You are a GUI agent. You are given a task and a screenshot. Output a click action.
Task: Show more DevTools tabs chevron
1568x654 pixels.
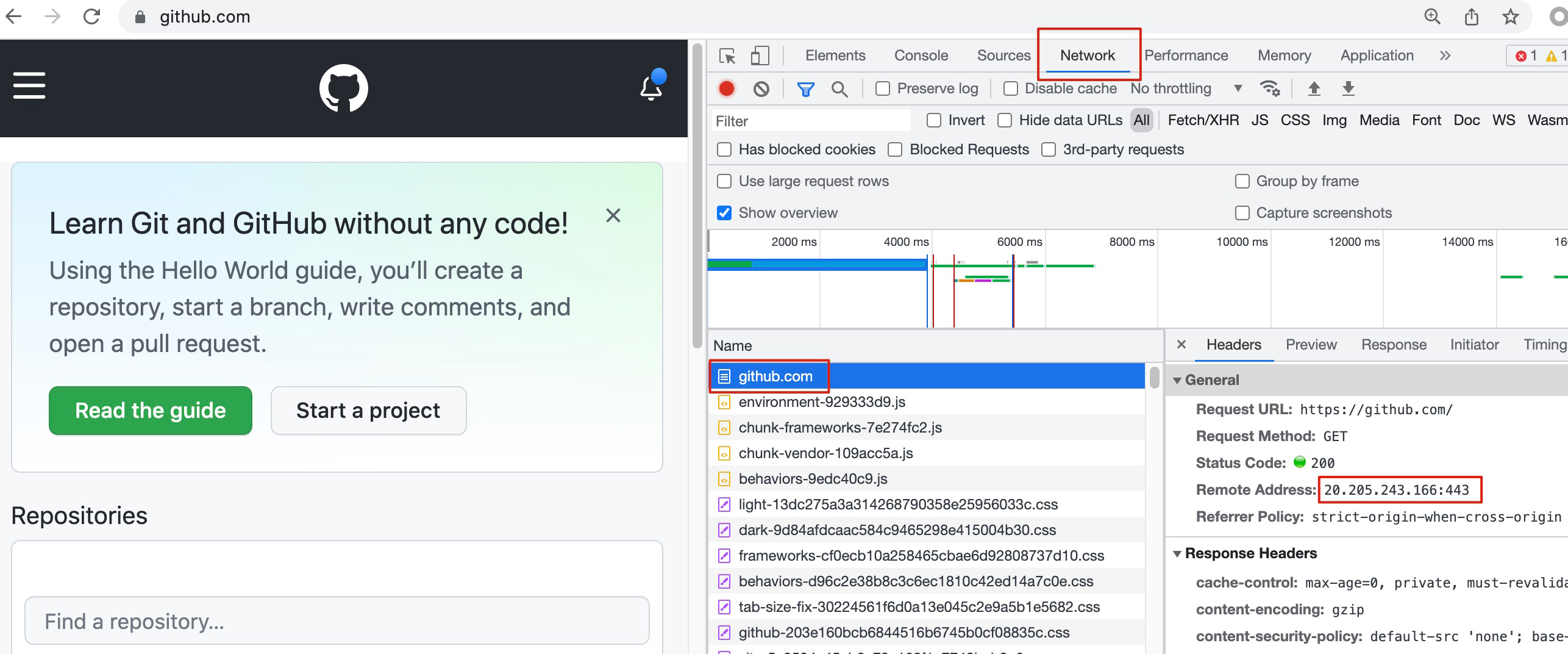tap(1445, 56)
